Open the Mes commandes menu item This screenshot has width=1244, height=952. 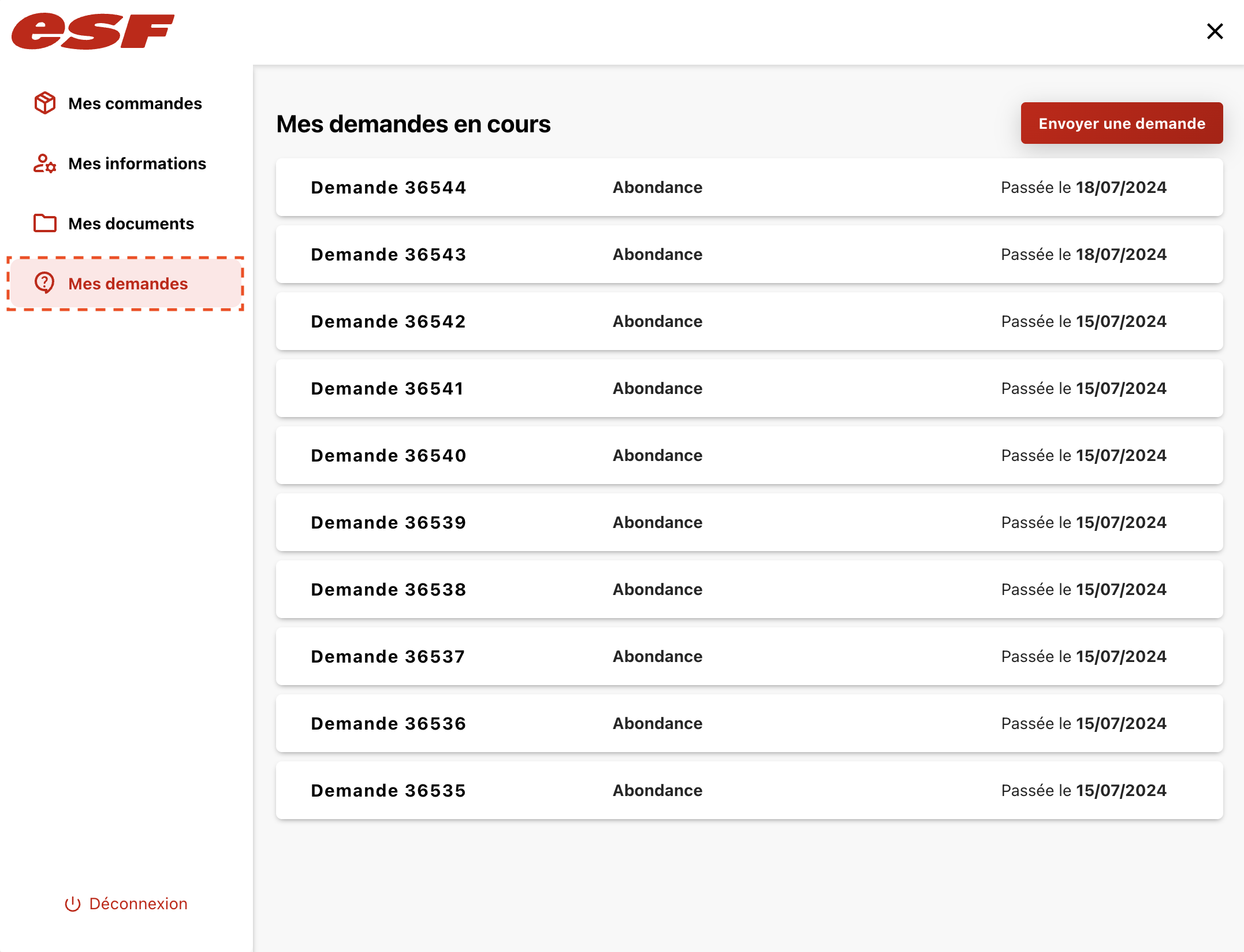point(135,103)
